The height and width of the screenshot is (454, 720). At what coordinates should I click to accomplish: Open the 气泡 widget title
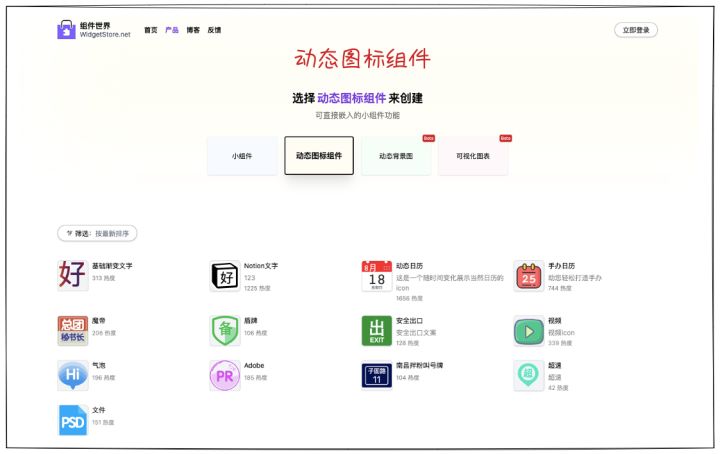[x=99, y=365]
